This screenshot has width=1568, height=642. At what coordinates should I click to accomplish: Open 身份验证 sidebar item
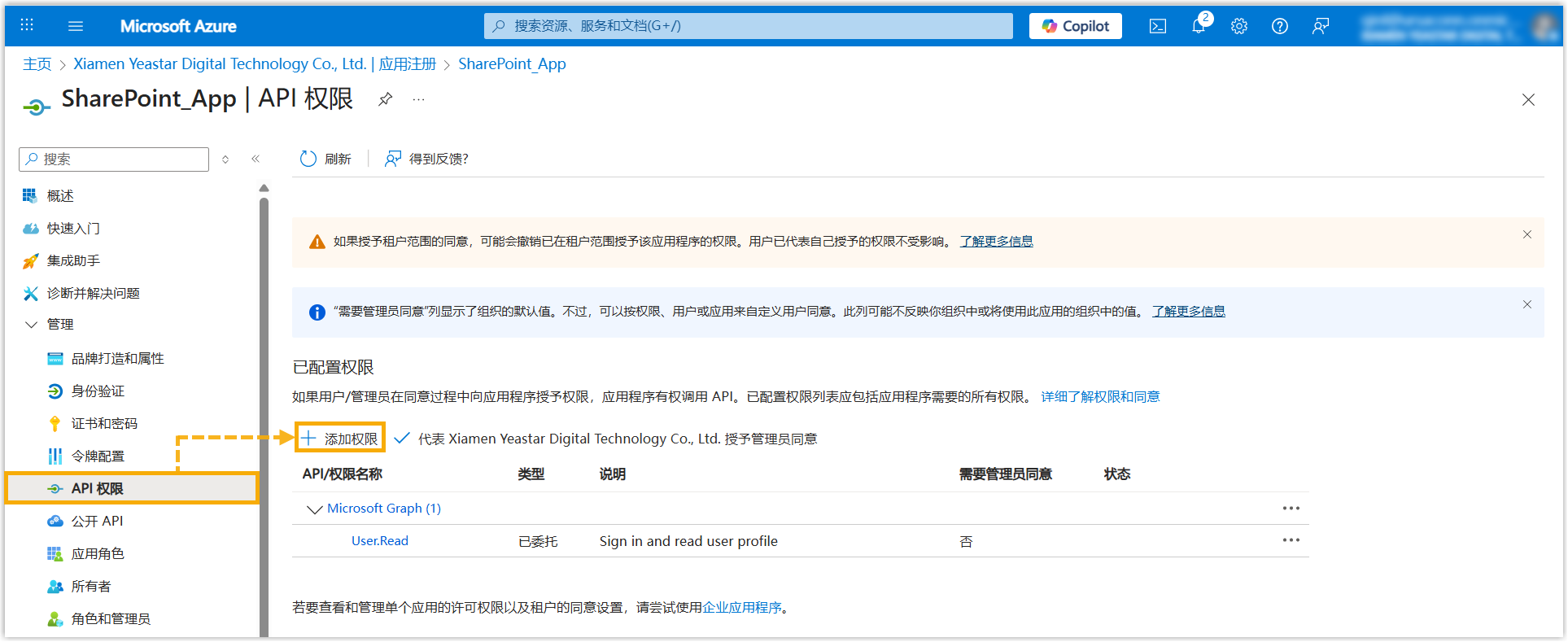click(98, 391)
